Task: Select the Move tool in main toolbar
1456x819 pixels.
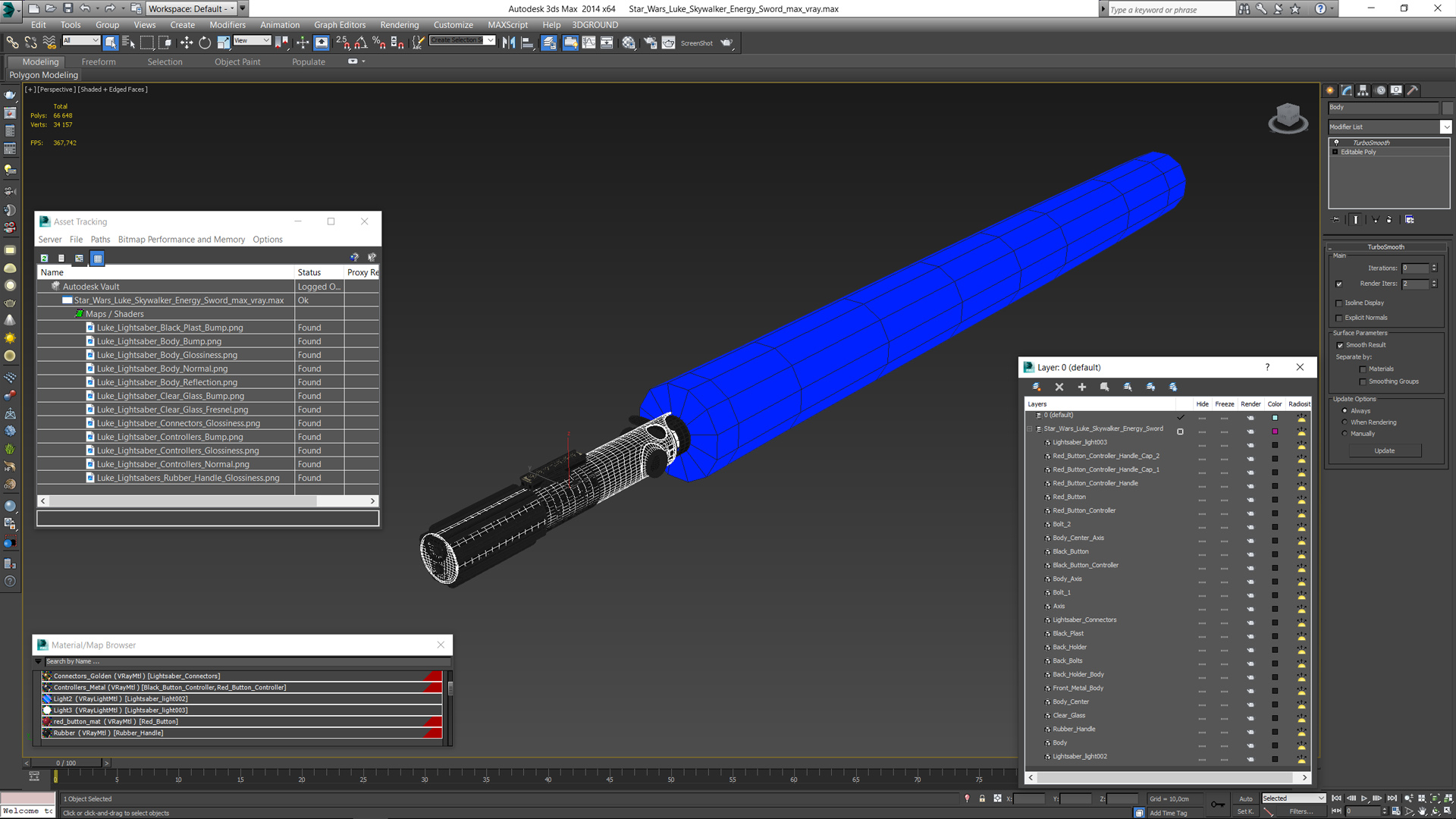Action: 187,43
